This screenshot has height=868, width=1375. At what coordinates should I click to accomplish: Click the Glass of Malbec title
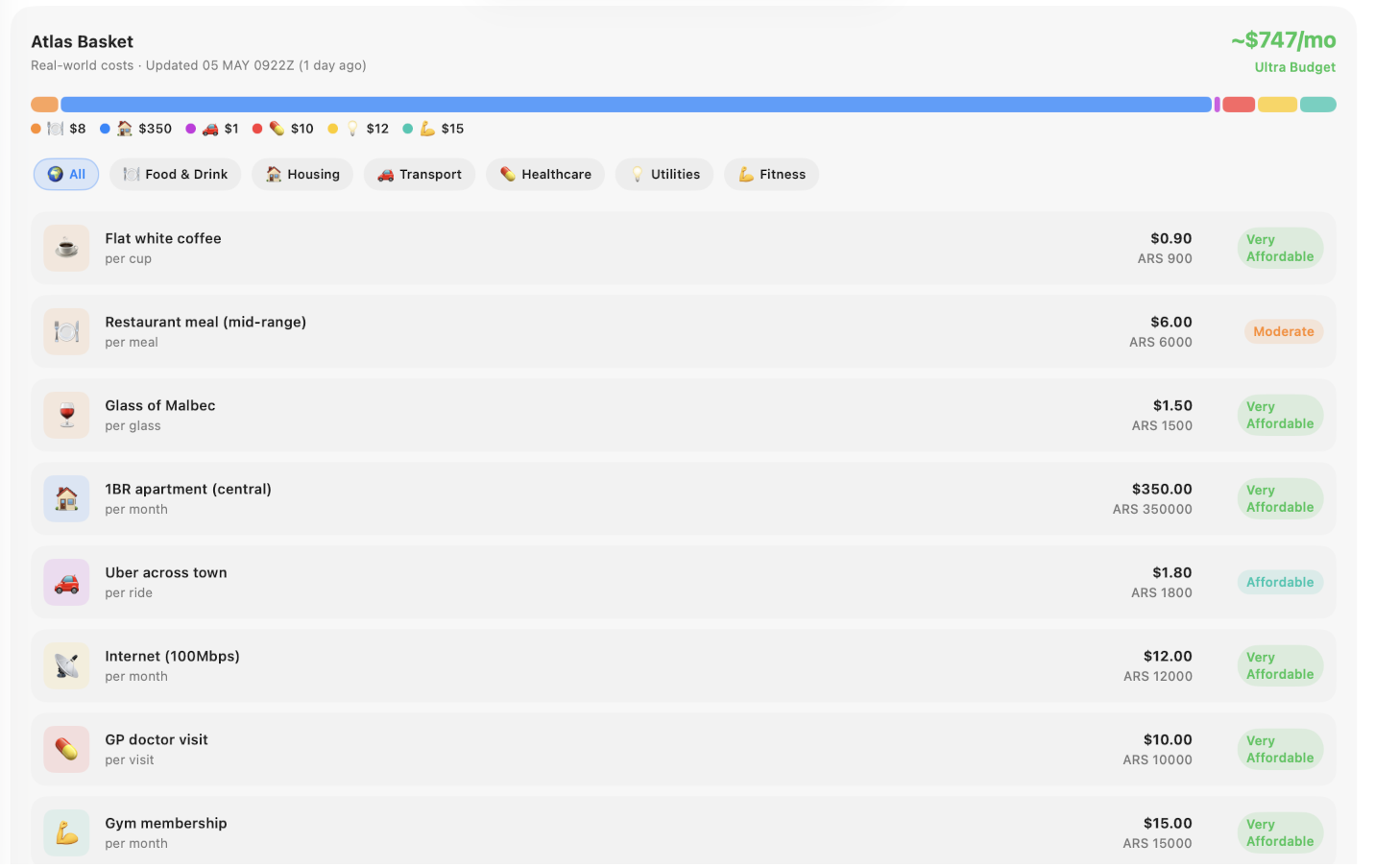pyautogui.click(x=160, y=405)
